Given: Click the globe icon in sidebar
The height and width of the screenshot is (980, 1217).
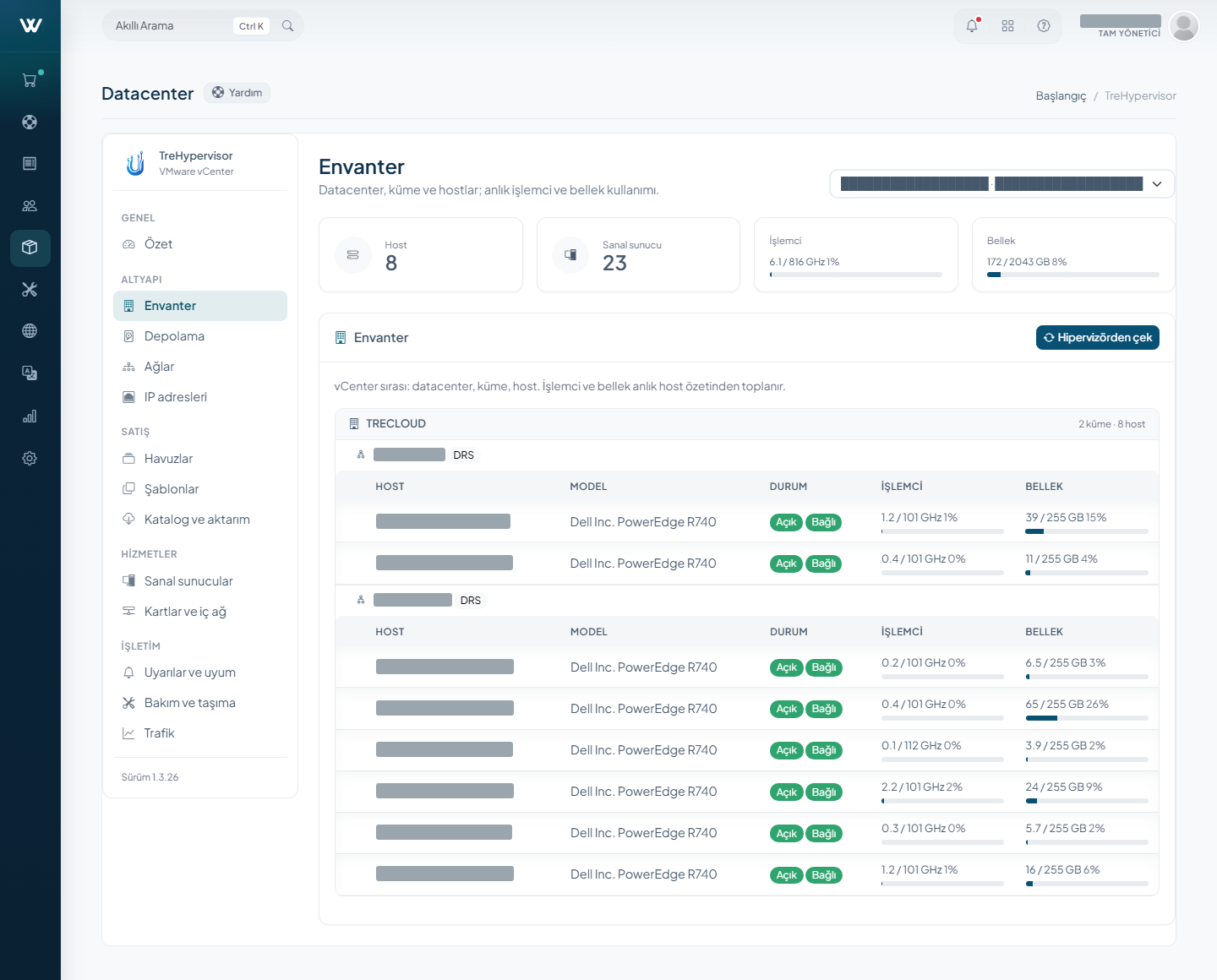Looking at the screenshot, I should (x=30, y=330).
